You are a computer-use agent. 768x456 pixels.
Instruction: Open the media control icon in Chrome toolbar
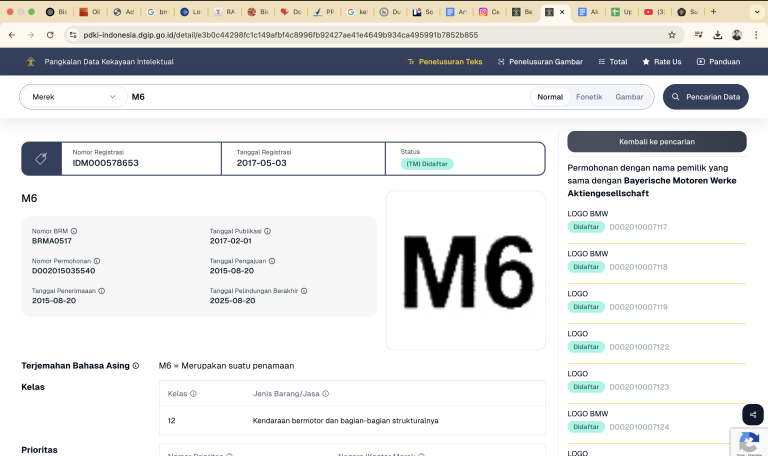[699, 34]
